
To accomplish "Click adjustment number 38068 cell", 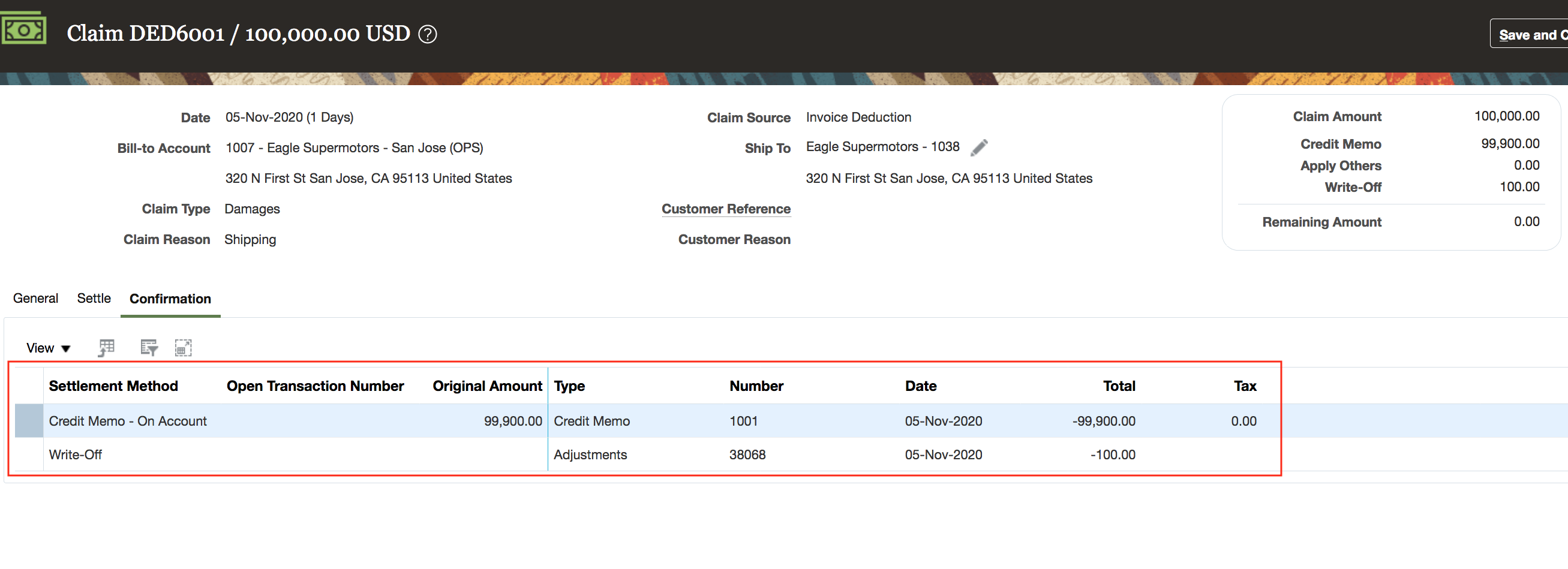I will [747, 454].
